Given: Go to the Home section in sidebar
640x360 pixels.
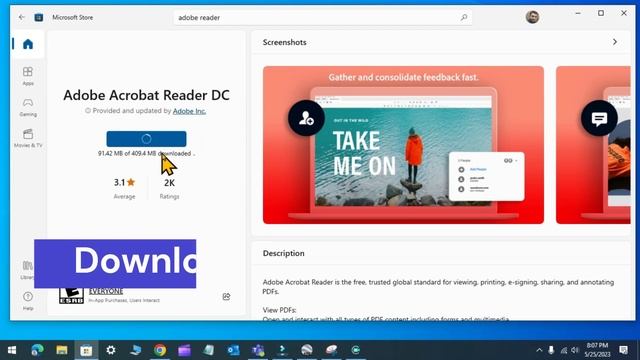Looking at the screenshot, I should coord(28,44).
